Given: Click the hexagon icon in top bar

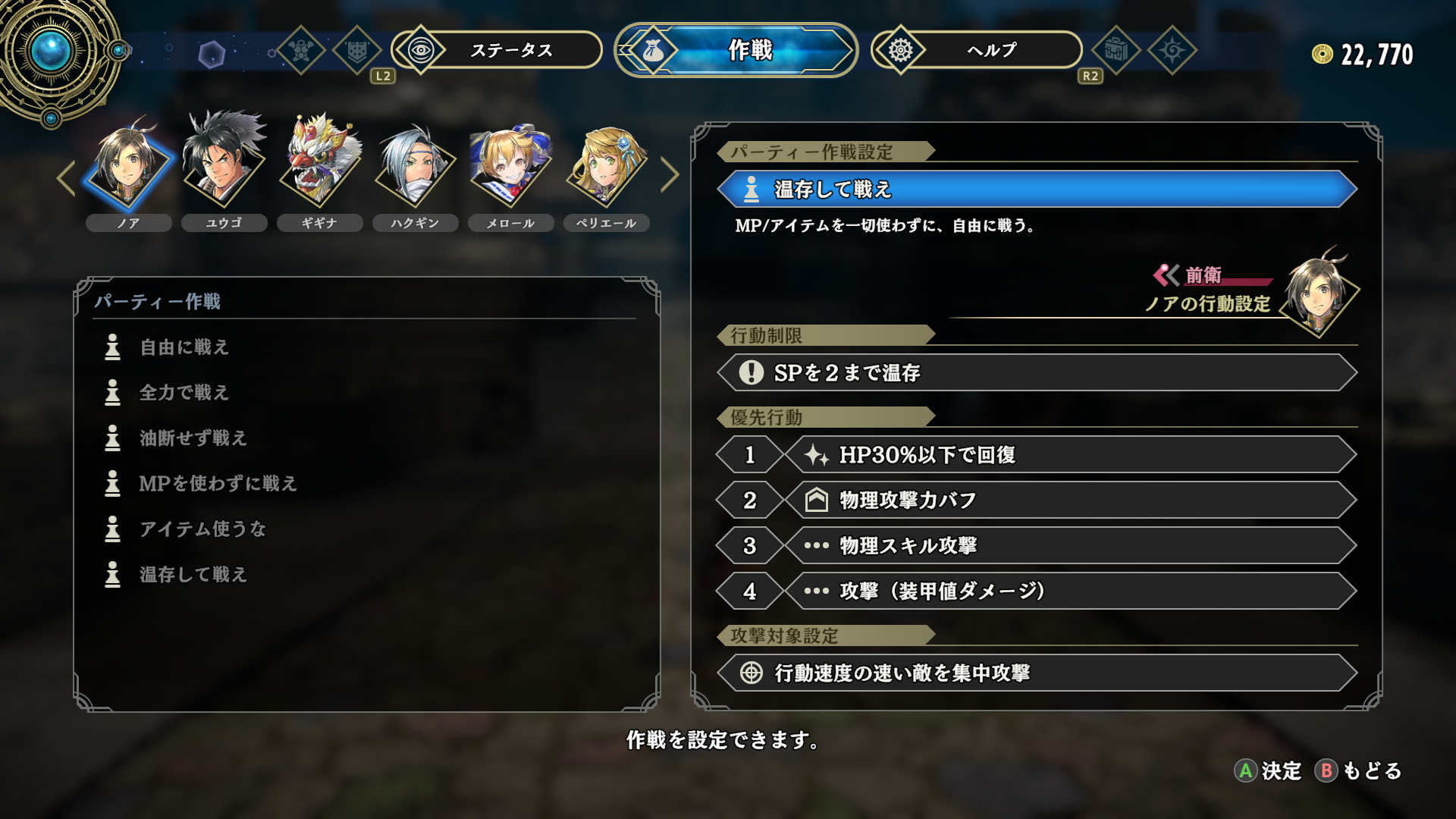Looking at the screenshot, I should (x=212, y=54).
